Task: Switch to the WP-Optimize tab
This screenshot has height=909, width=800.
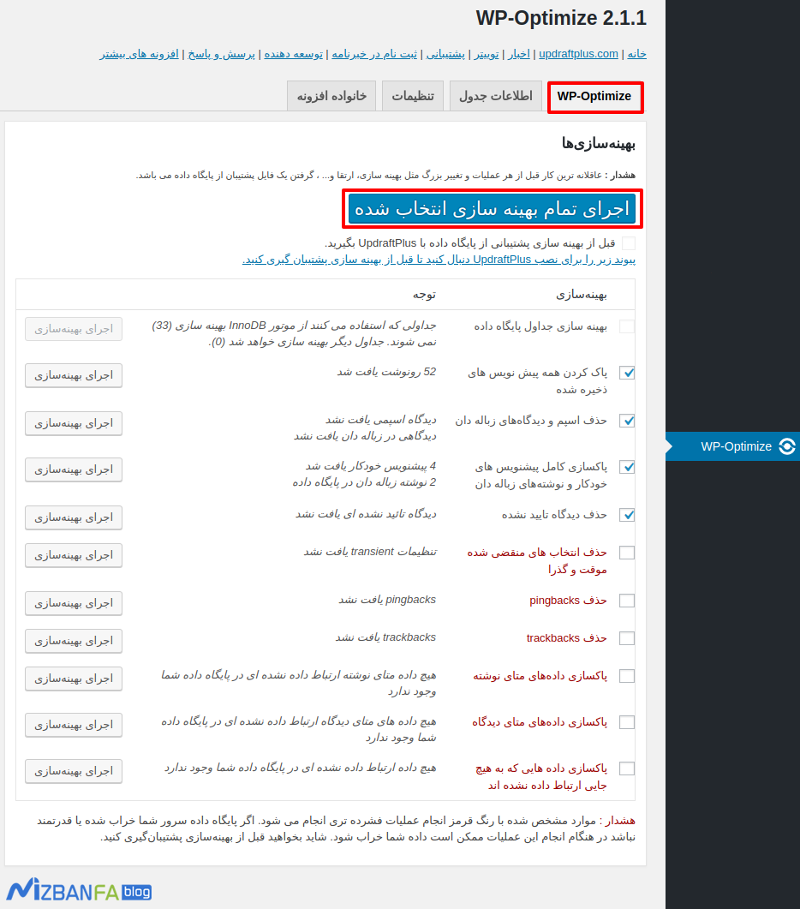Action: click(594, 96)
